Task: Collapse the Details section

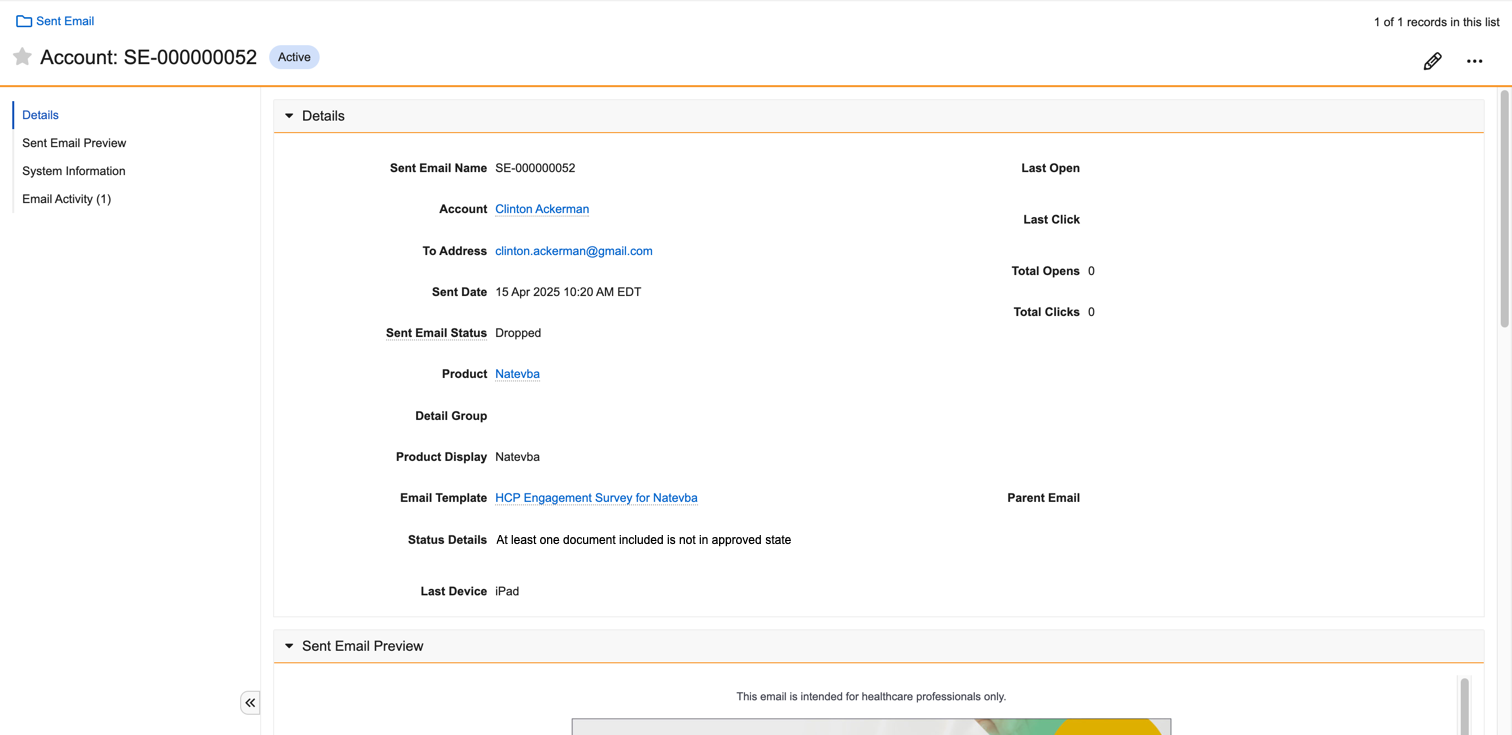Action: click(290, 116)
